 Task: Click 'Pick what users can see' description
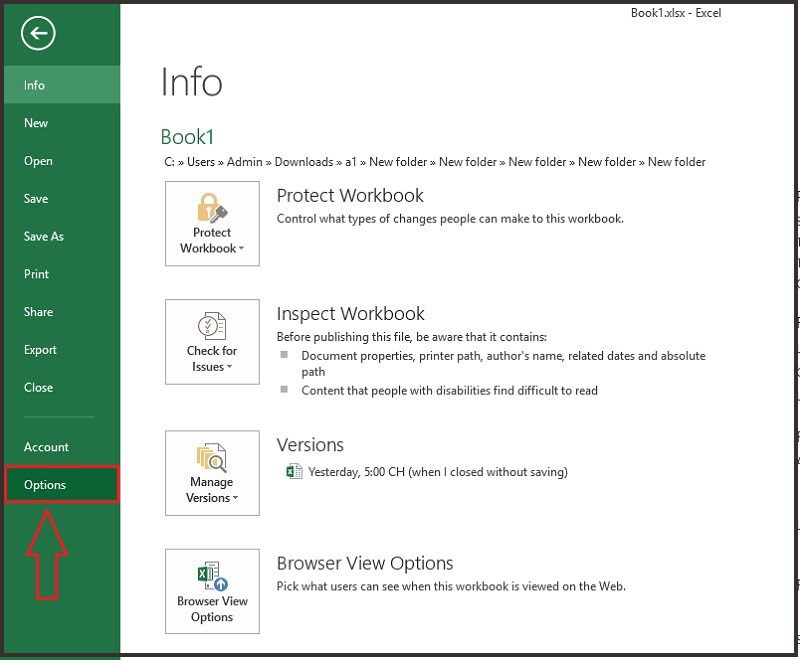[451, 586]
